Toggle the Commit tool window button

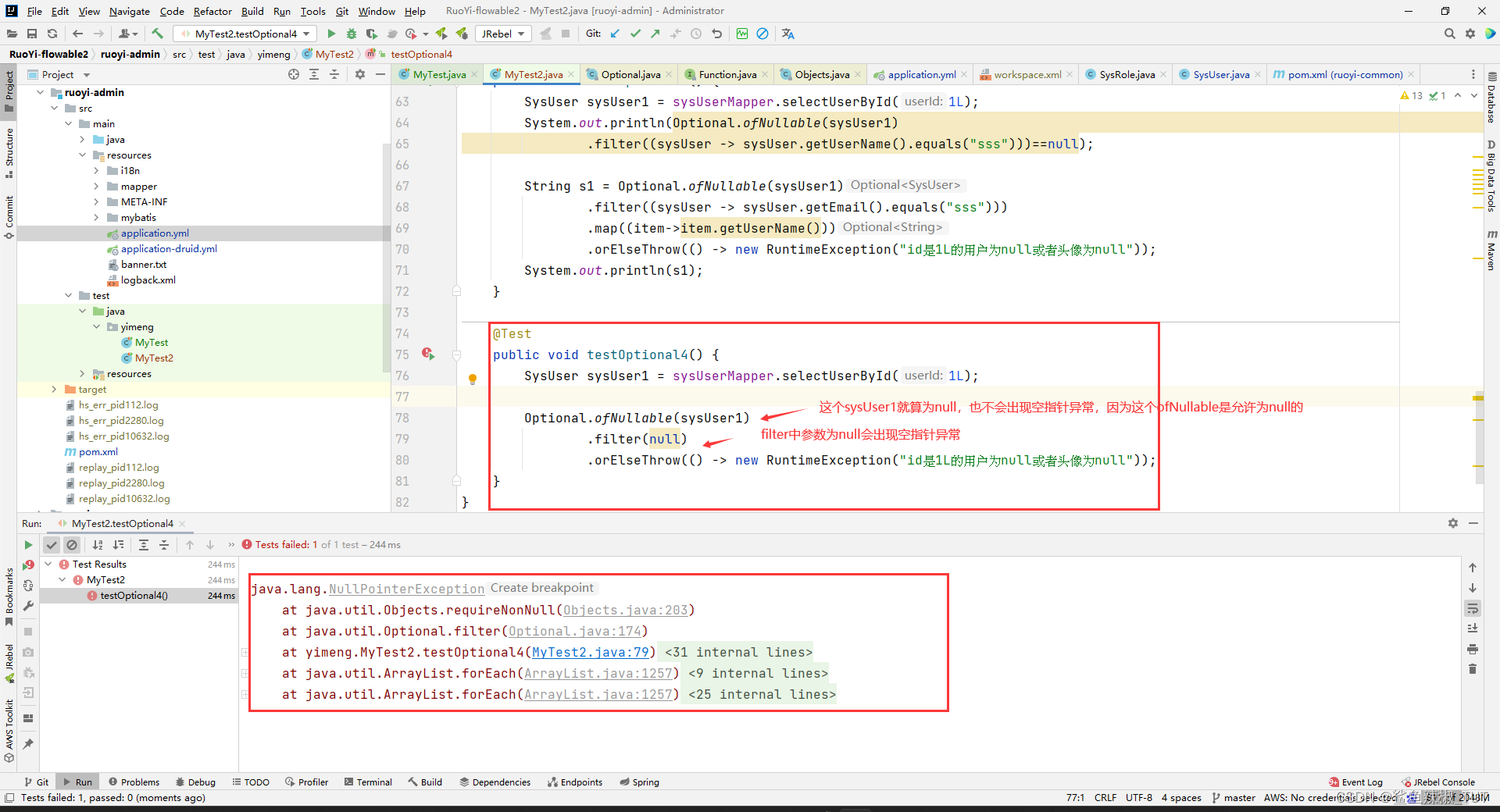pyautogui.click(x=9, y=217)
